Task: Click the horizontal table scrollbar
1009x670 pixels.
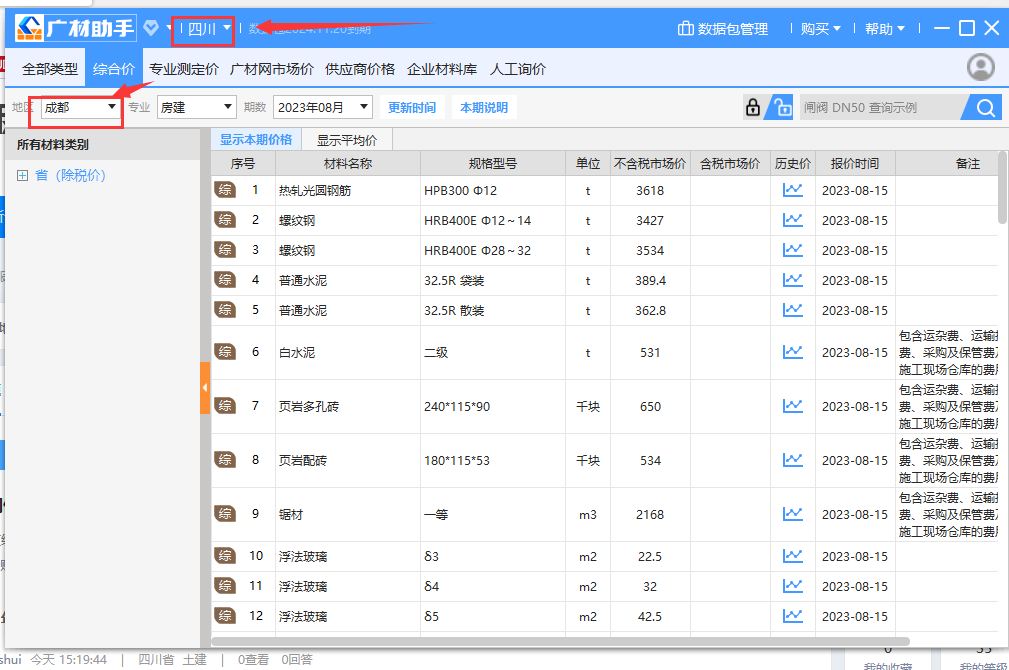Action: [x=560, y=641]
